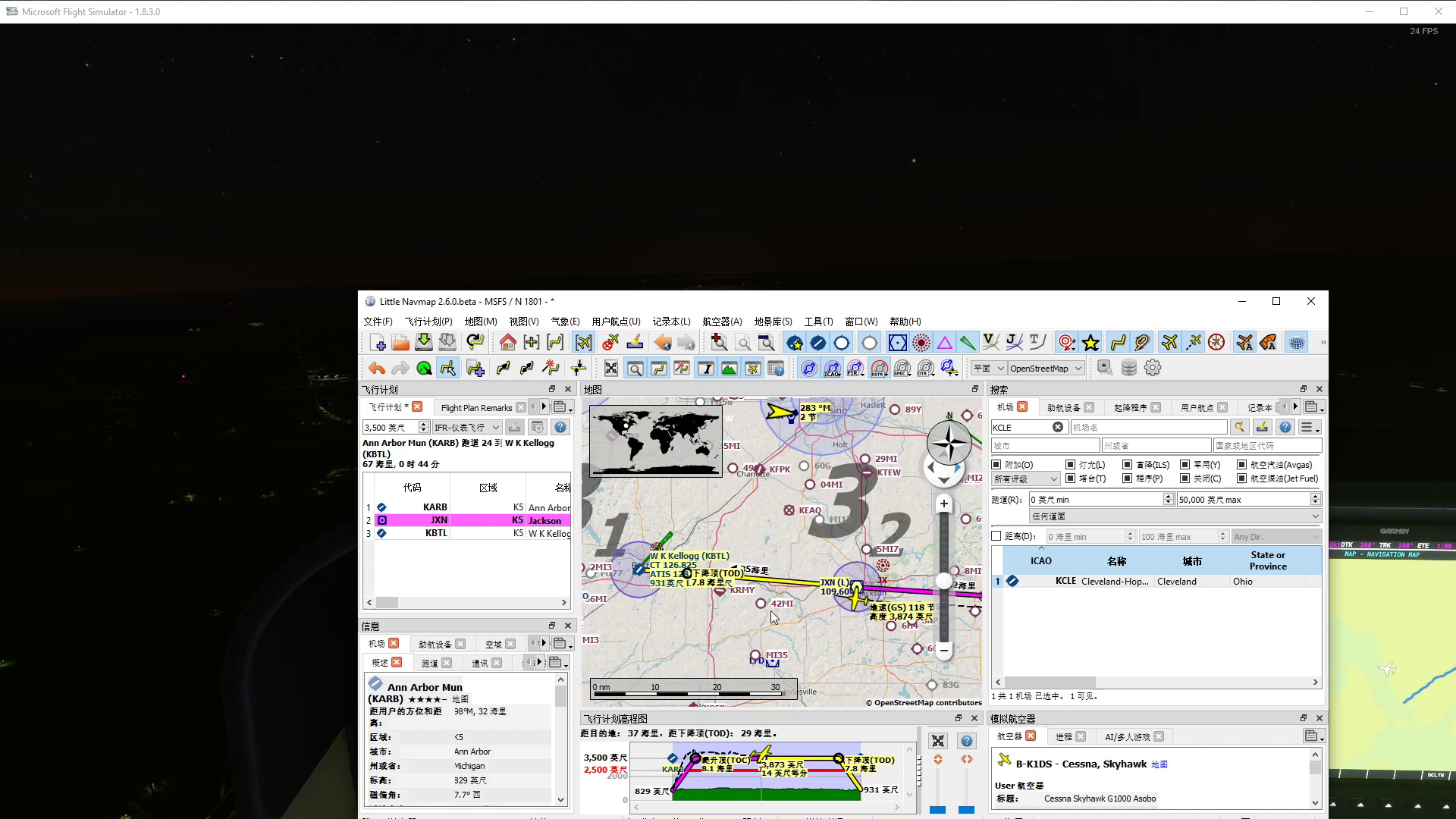Open the settings gear icon
The height and width of the screenshot is (819, 1456).
[1153, 368]
